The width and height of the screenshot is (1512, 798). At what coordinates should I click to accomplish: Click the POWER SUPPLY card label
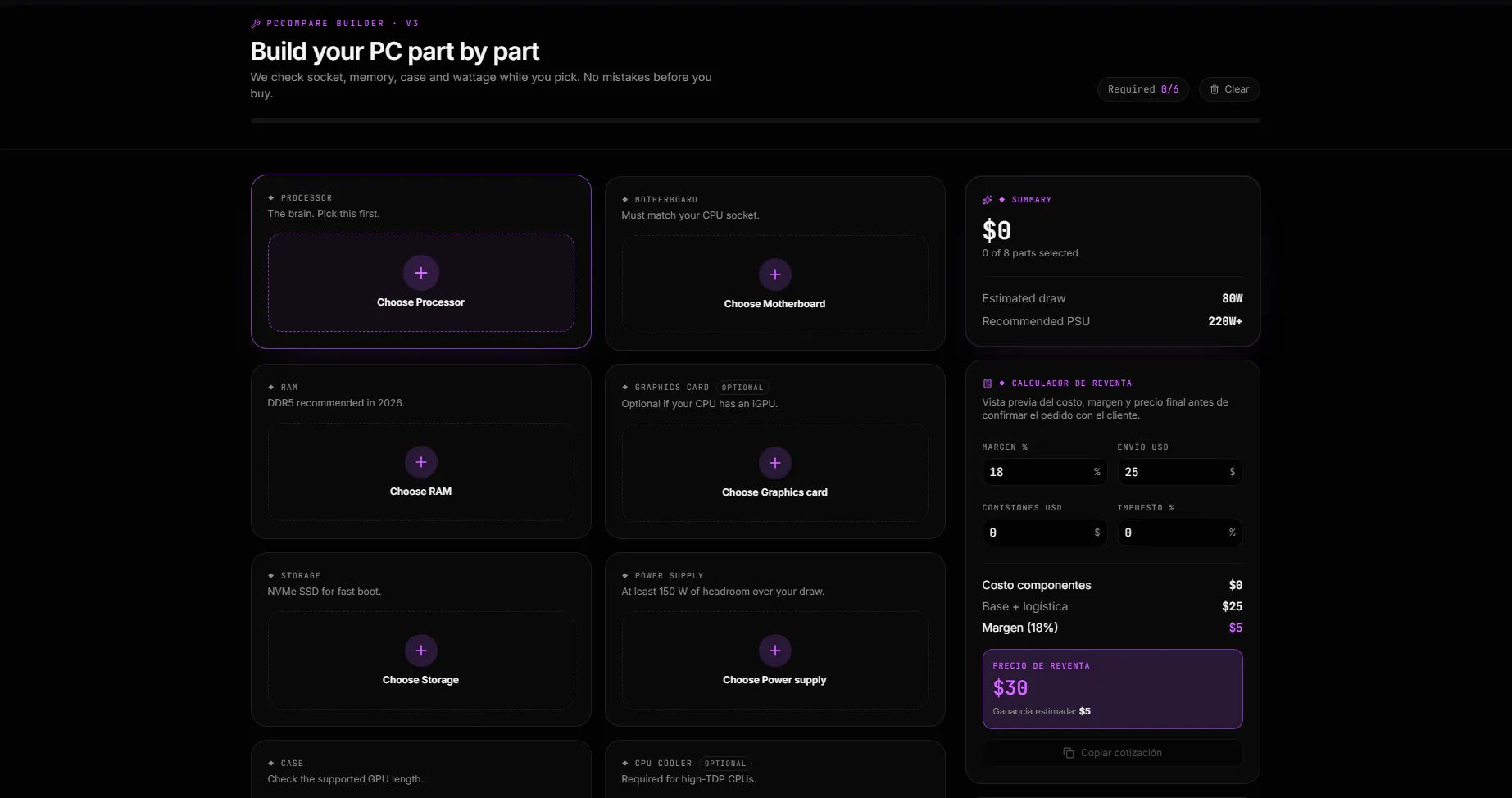coord(669,576)
